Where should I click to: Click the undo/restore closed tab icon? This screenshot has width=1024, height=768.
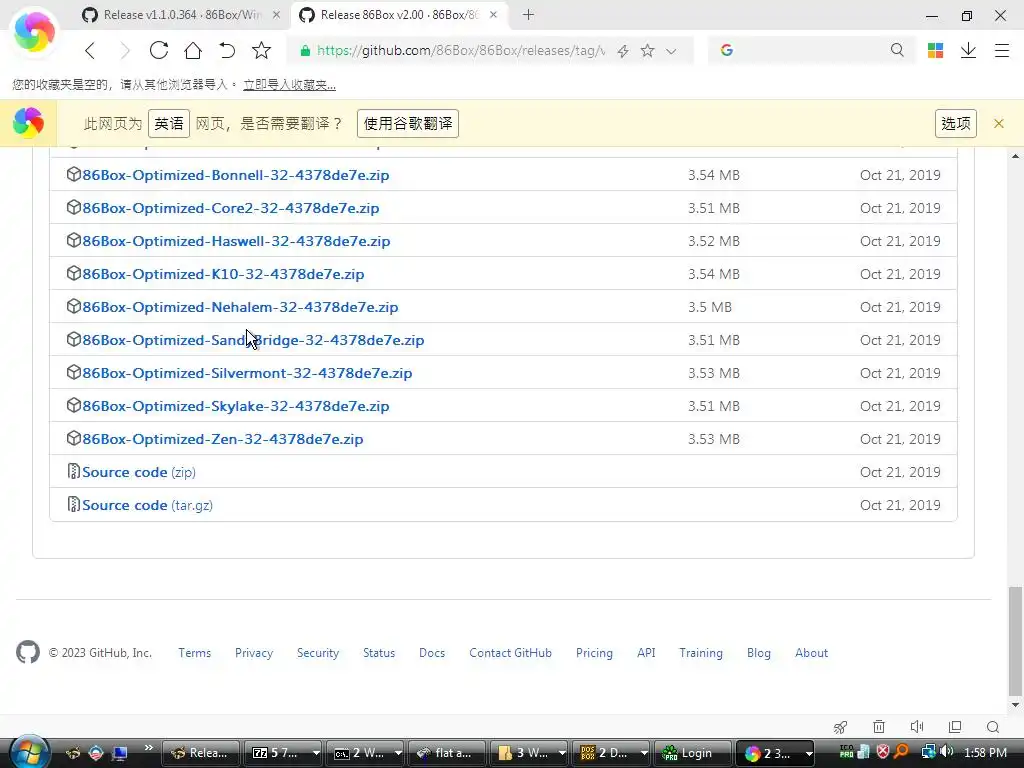pos(227,50)
